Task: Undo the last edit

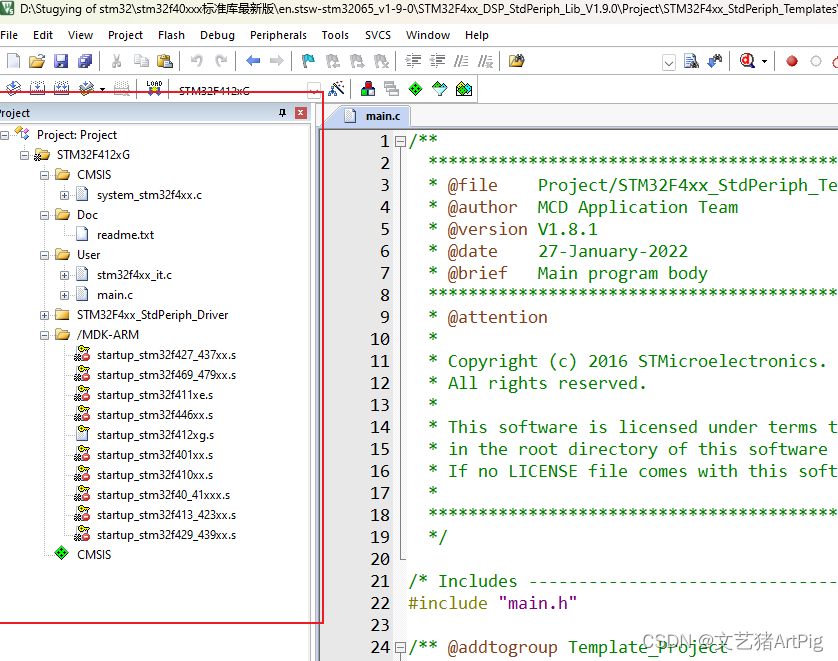Action: tap(196, 61)
